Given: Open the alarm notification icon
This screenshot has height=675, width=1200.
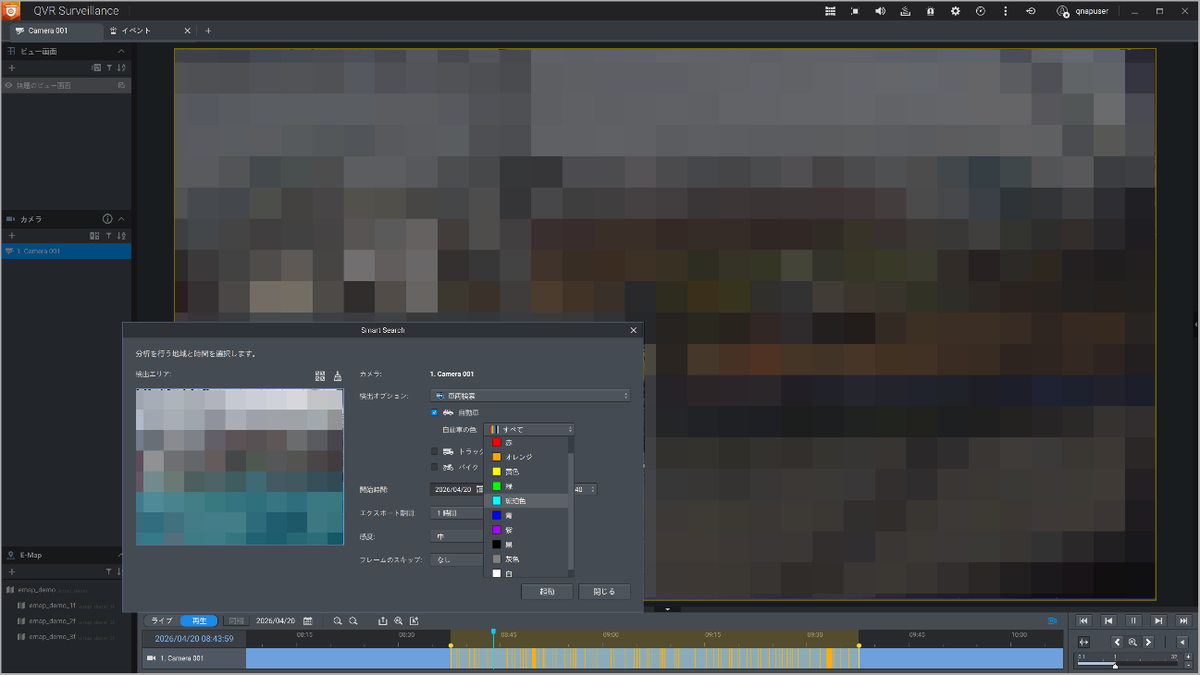Looking at the screenshot, I should pyautogui.click(x=930, y=11).
